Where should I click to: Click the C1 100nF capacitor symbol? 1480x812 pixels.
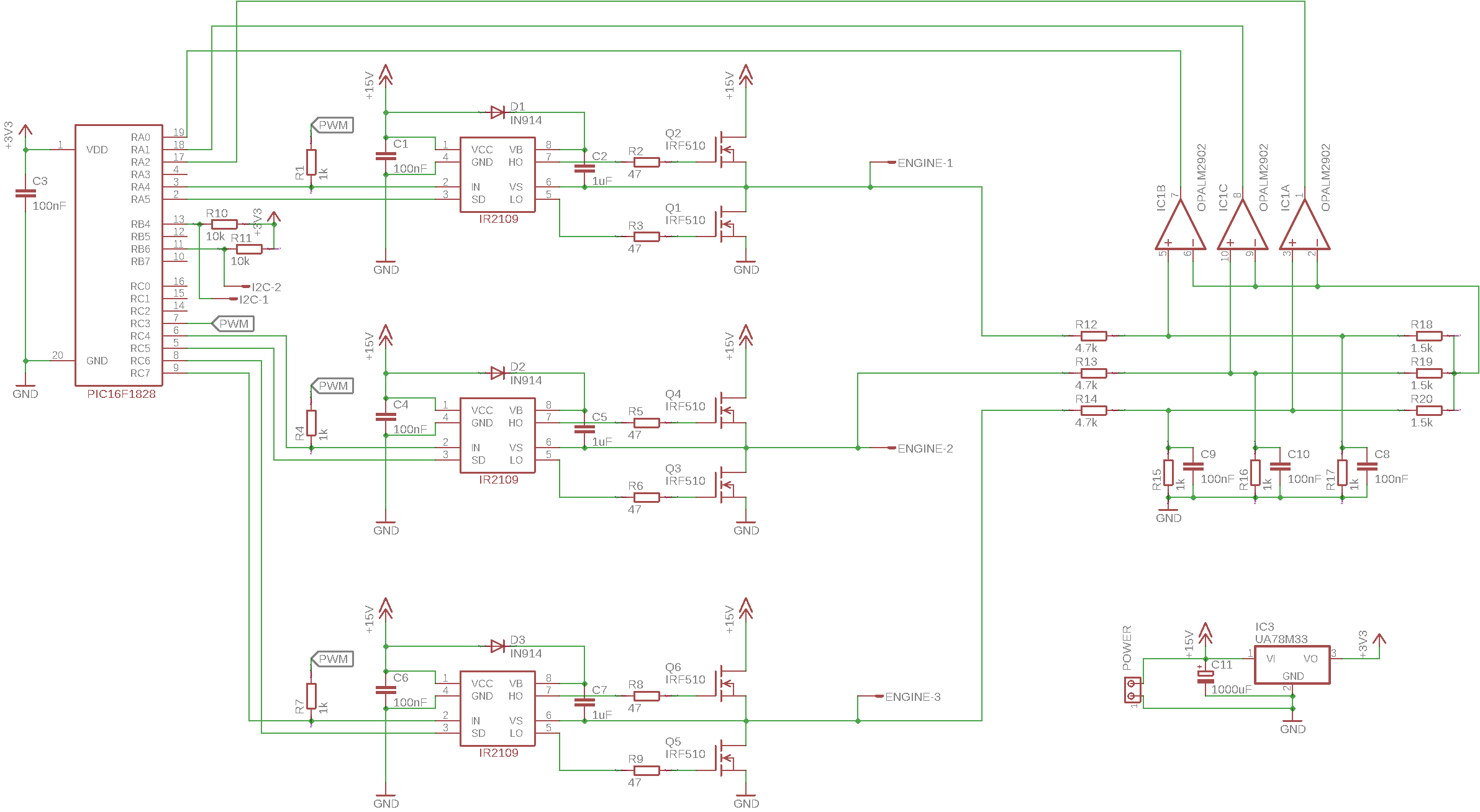386,156
